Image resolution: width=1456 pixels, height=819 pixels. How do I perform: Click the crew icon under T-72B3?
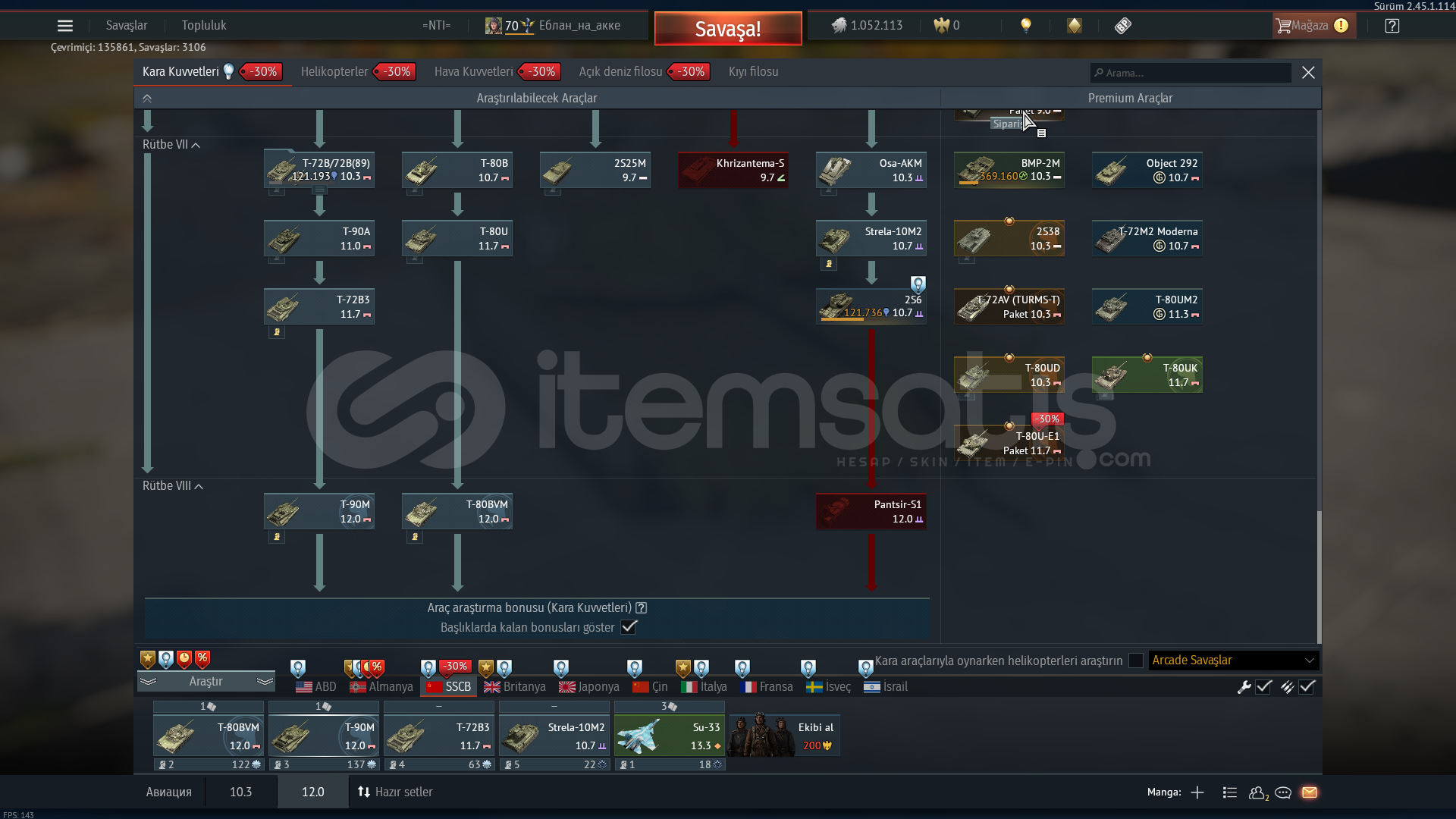(277, 332)
